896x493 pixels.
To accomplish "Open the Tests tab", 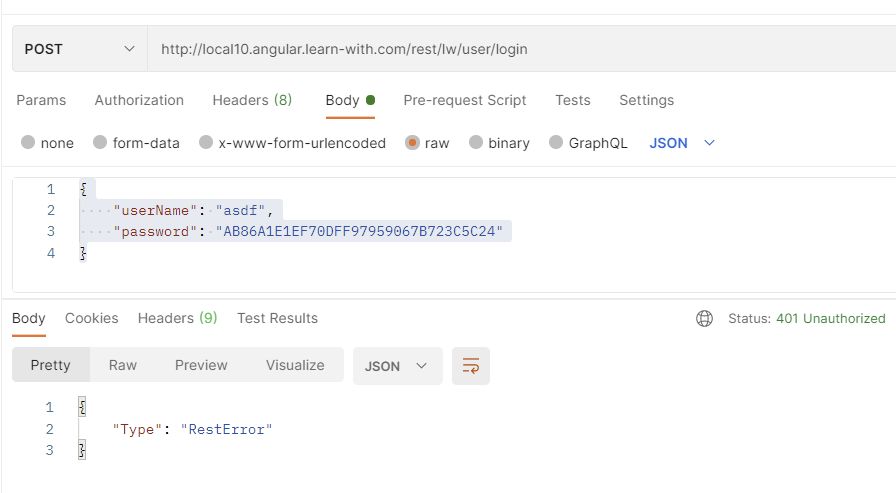I will 573,101.
